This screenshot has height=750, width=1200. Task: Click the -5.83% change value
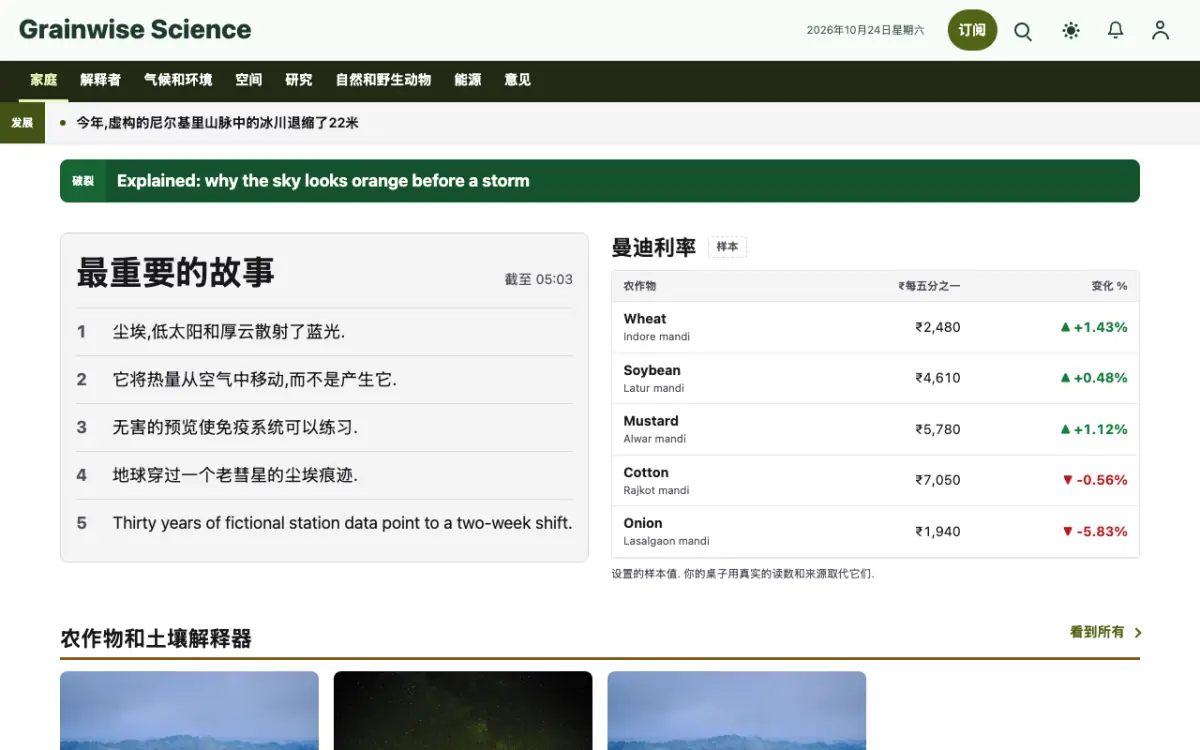click(1095, 531)
